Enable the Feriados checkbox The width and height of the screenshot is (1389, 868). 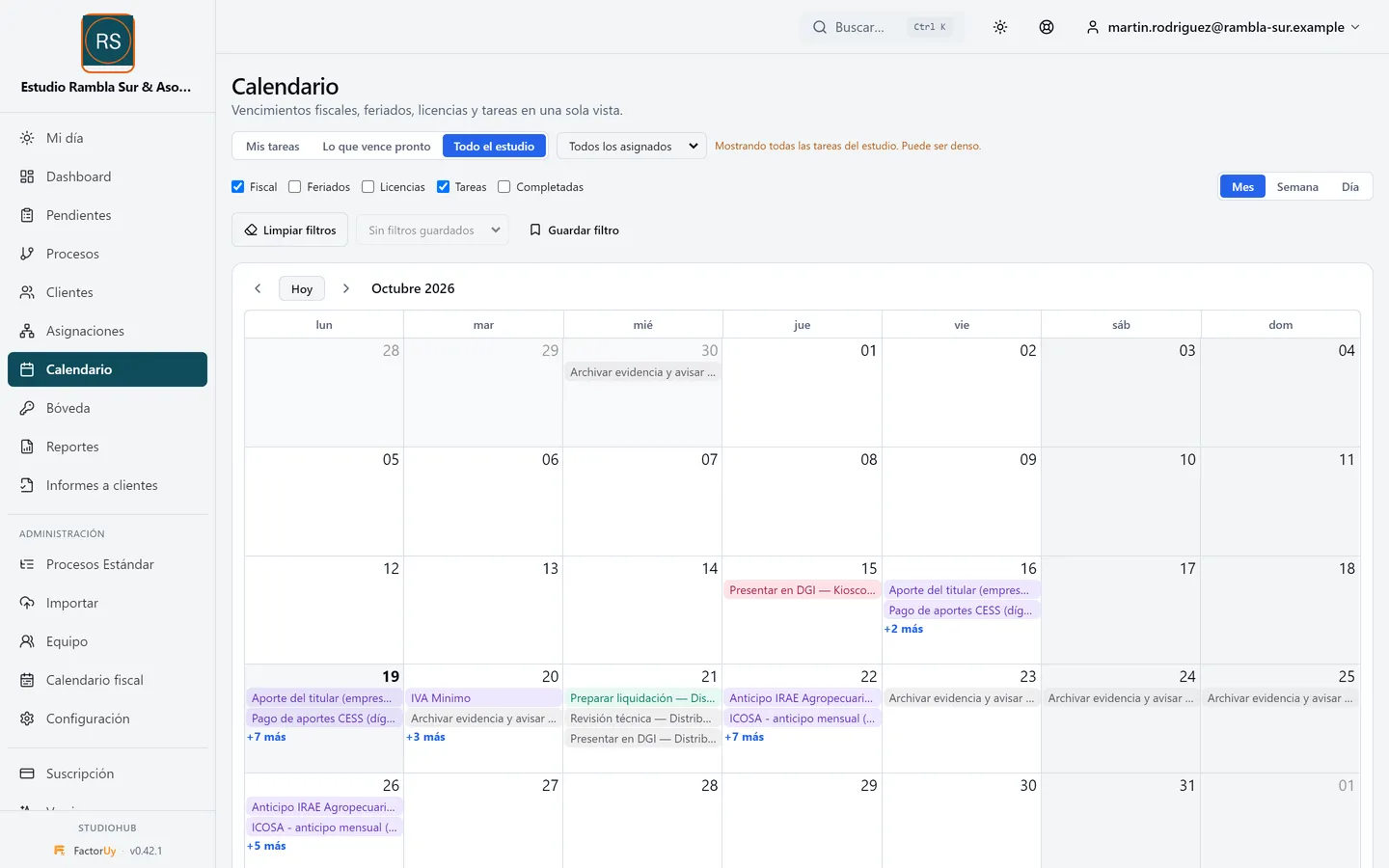(x=295, y=187)
